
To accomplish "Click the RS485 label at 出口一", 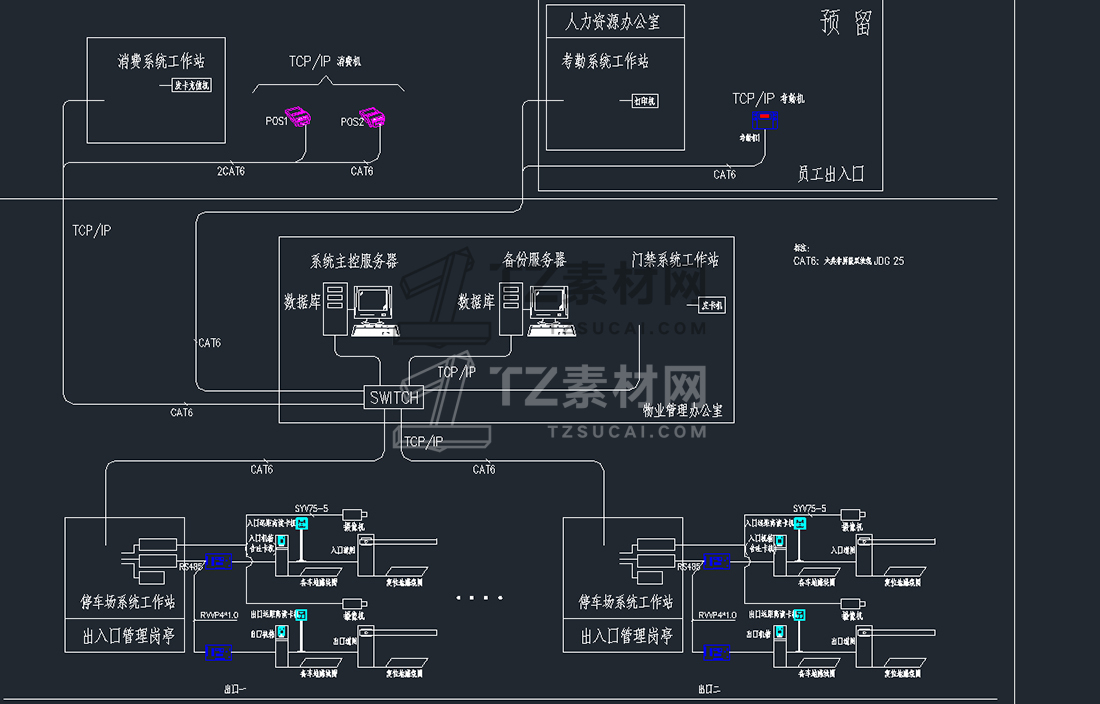I will [x=190, y=566].
